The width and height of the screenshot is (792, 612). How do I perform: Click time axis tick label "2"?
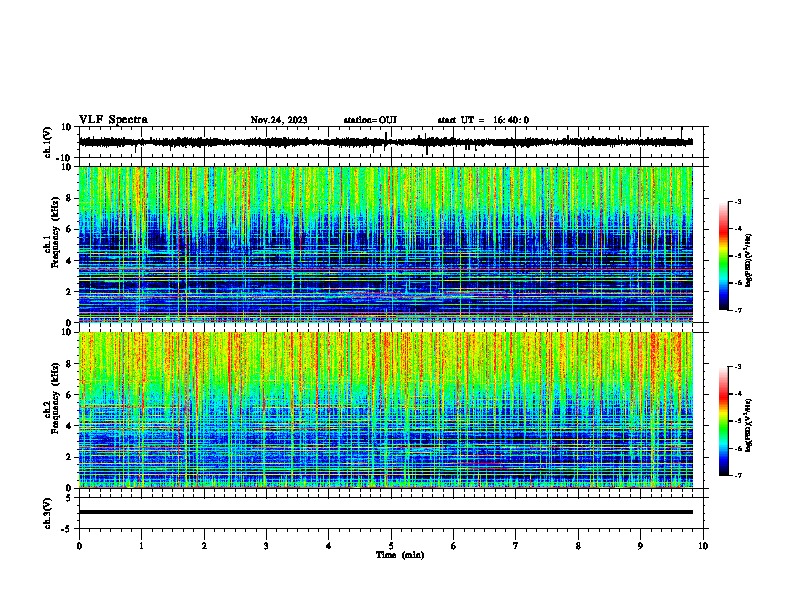204,546
